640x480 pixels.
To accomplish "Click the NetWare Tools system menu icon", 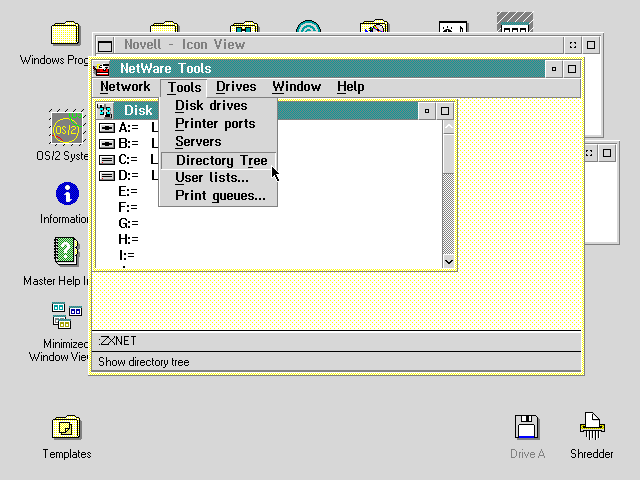I will pos(102,69).
